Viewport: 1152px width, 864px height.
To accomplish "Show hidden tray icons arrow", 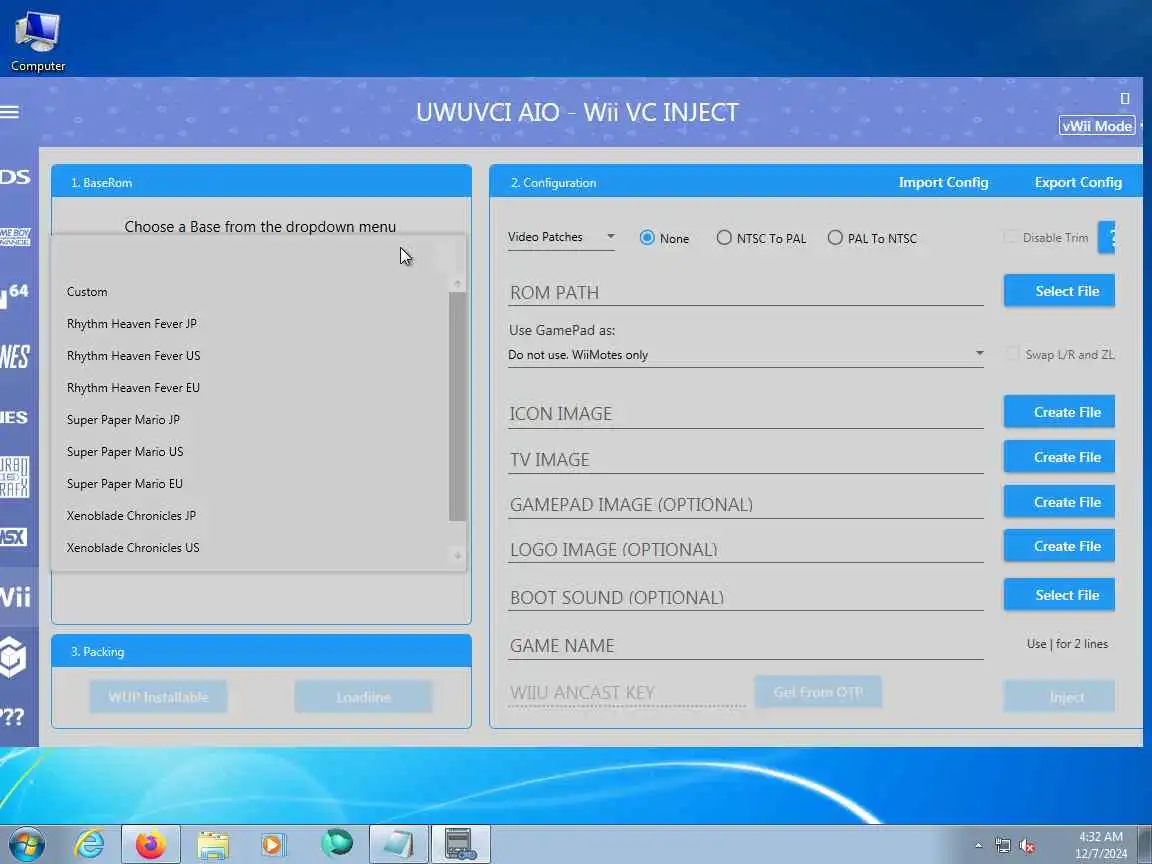I will click(979, 846).
